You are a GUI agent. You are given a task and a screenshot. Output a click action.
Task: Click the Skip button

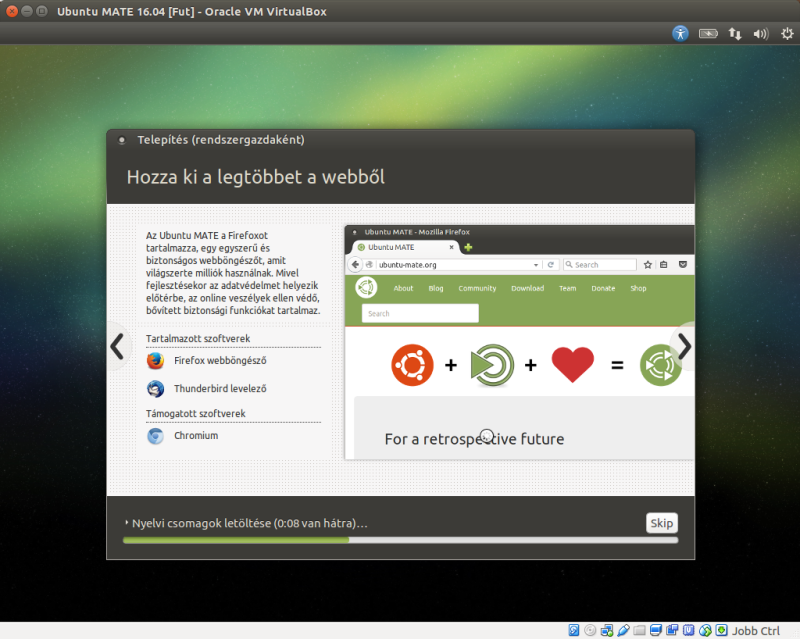click(662, 523)
